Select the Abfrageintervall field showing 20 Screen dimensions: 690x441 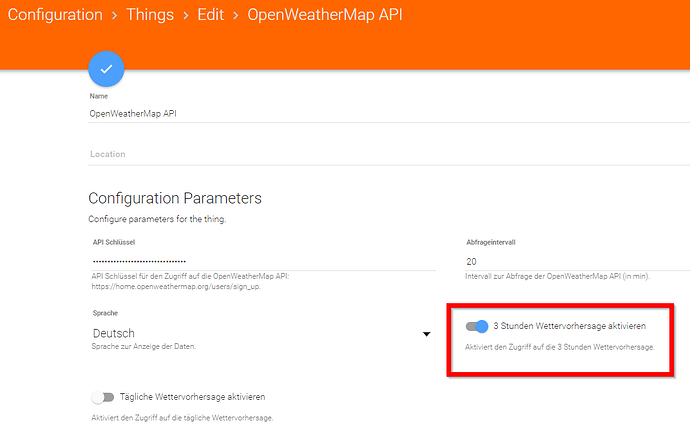(570, 261)
